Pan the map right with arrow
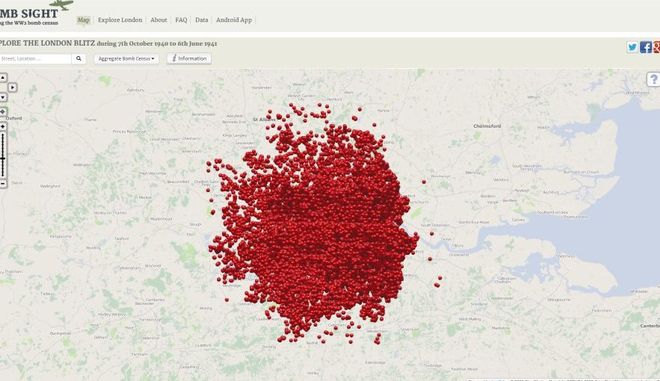 (x=12, y=87)
